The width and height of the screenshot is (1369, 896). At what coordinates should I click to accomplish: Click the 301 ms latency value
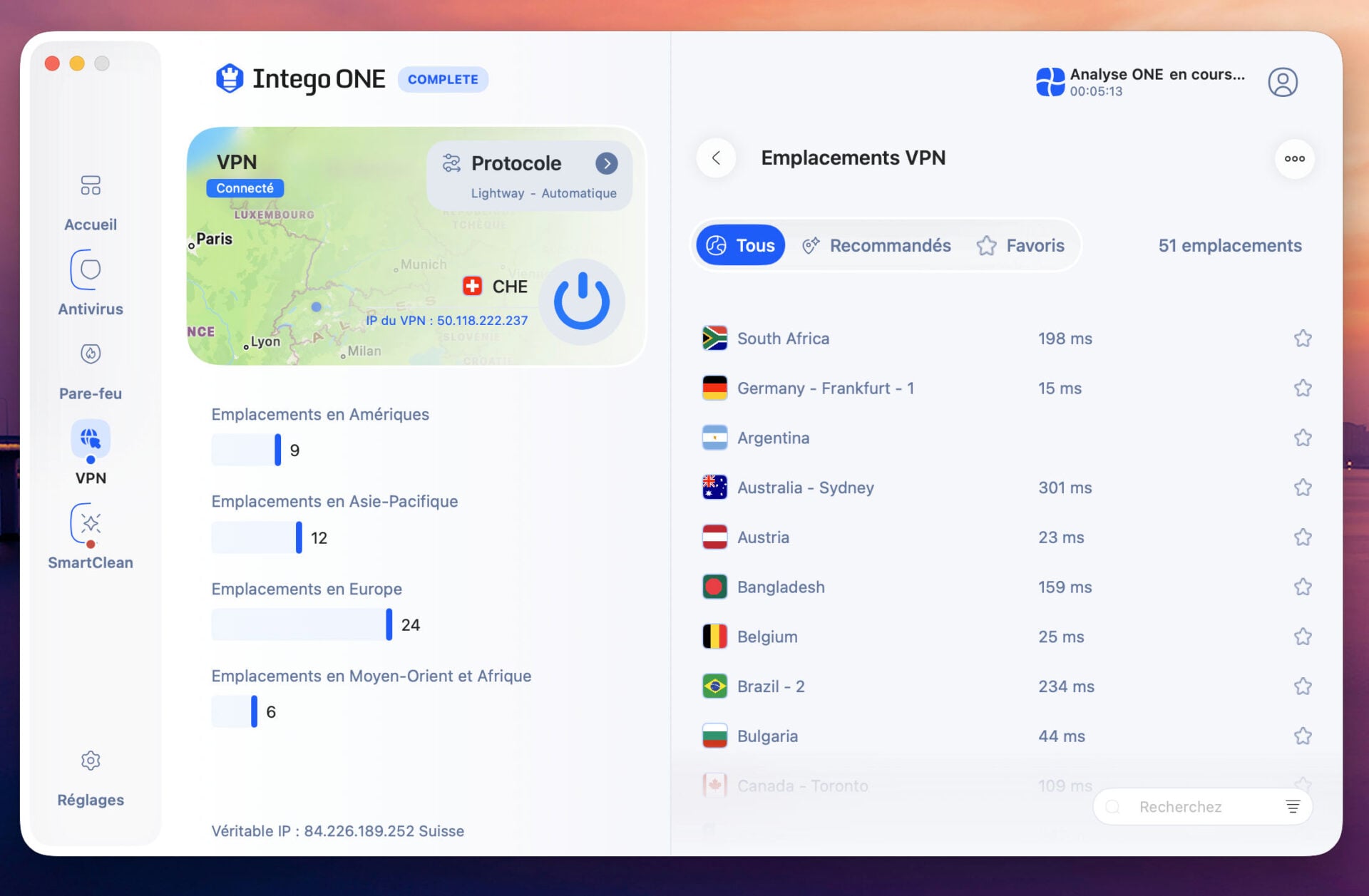pos(1065,488)
